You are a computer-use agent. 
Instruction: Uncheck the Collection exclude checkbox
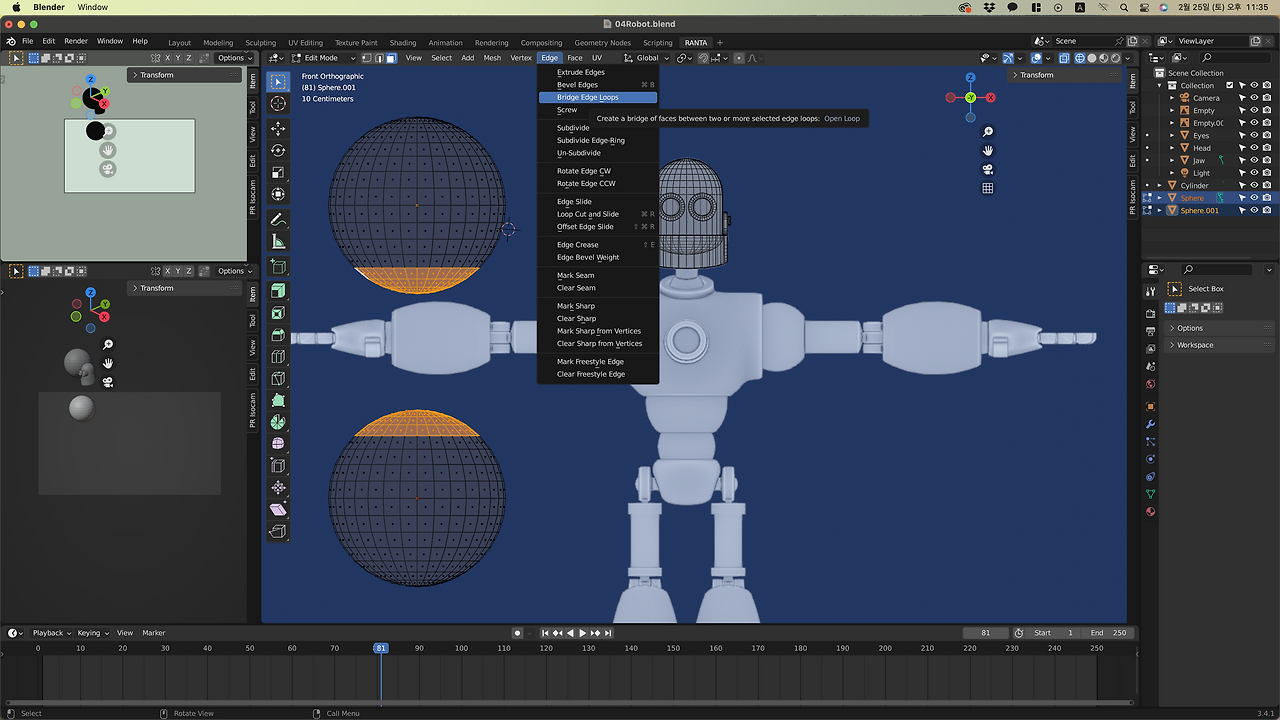point(1230,85)
